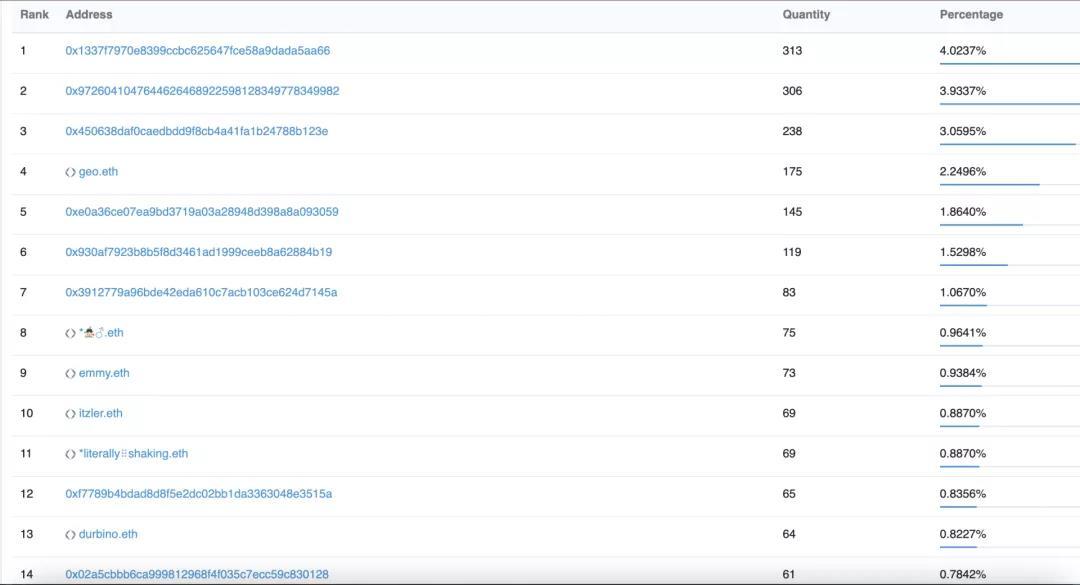Screen dimensions: 1080x585
Task: Open the emmy.eth holder link
Action: click(104, 373)
